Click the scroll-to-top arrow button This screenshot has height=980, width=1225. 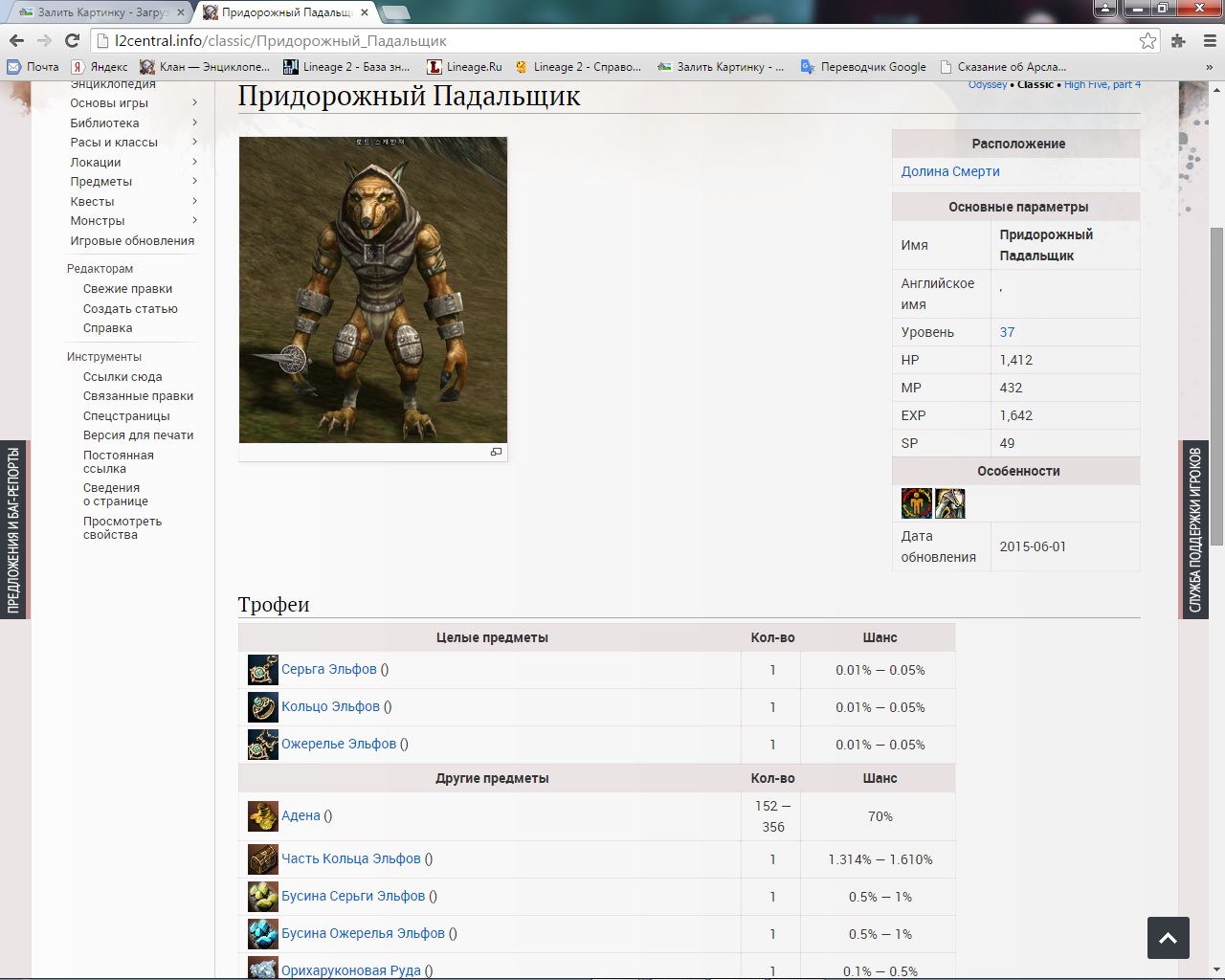click(x=1169, y=938)
